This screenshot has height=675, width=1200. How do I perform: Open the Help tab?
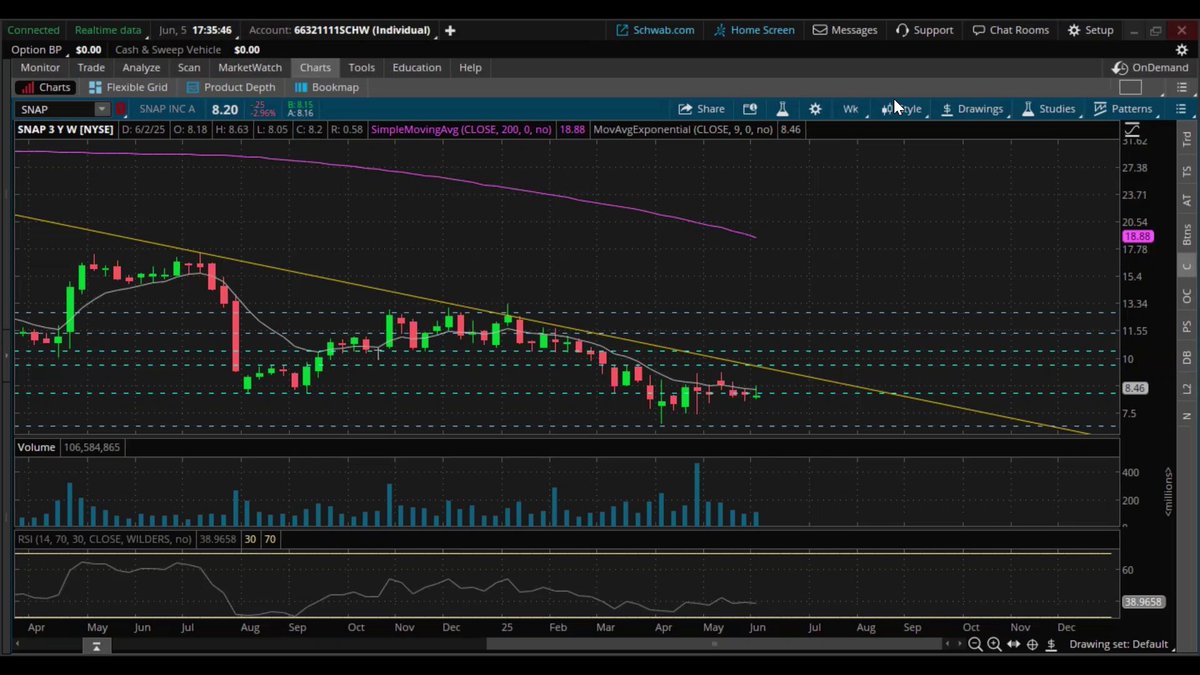pos(470,67)
